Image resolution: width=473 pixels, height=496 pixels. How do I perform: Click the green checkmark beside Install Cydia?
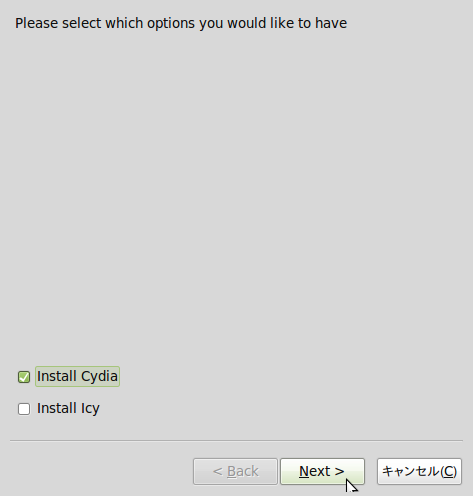24,377
